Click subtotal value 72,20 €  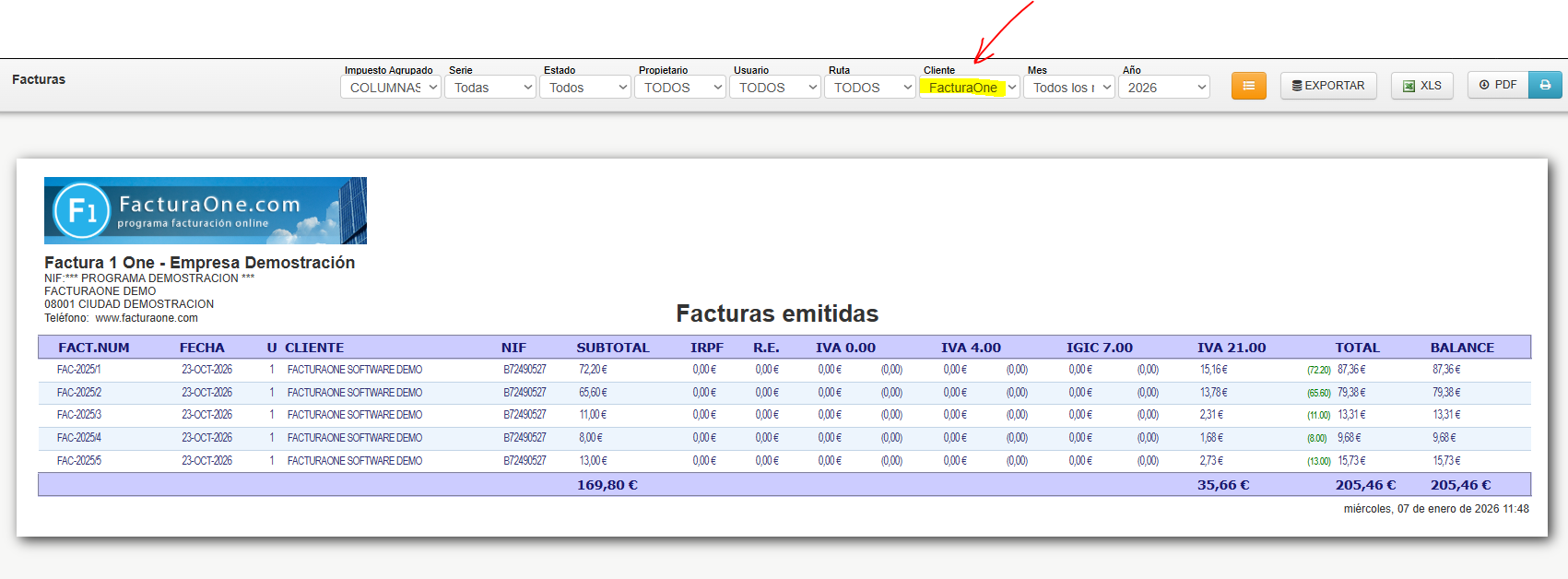[x=593, y=370]
